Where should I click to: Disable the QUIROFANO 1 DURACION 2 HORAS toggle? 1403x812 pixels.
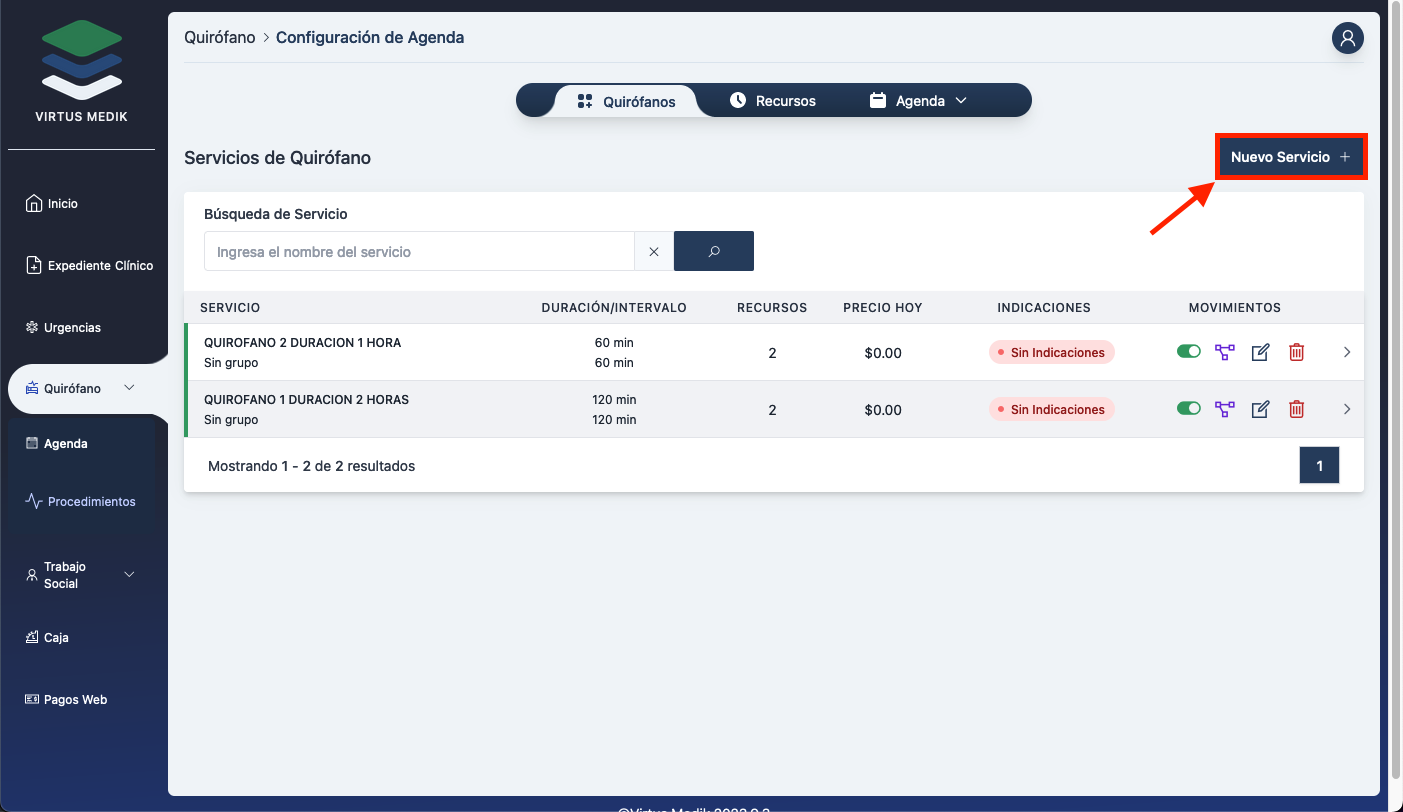[x=1188, y=408]
